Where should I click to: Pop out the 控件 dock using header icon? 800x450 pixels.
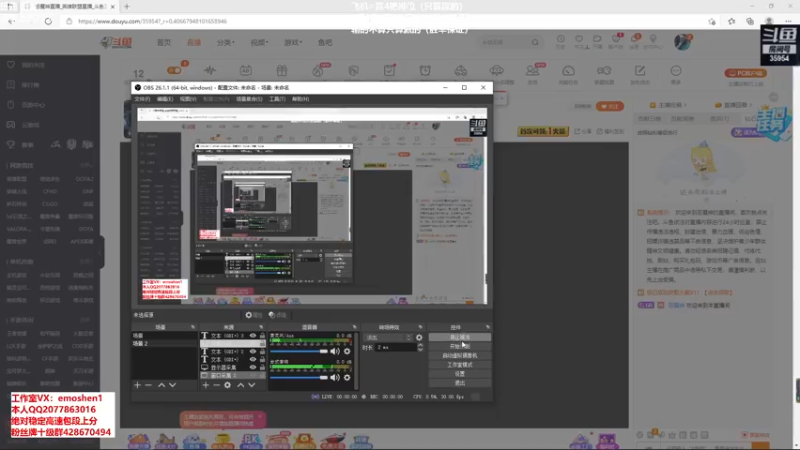pyautogui.click(x=488, y=327)
